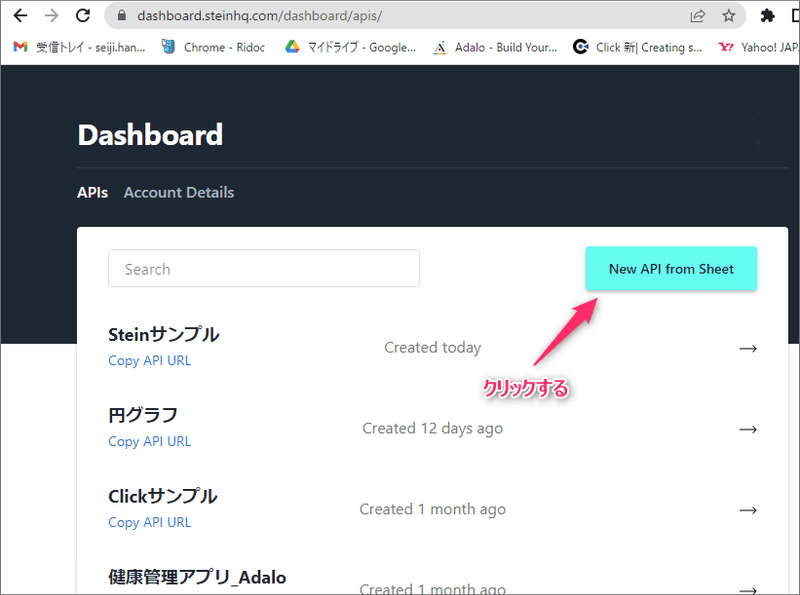Copy API URL for Clickサンプル
The width and height of the screenshot is (800, 595).
pos(149,523)
